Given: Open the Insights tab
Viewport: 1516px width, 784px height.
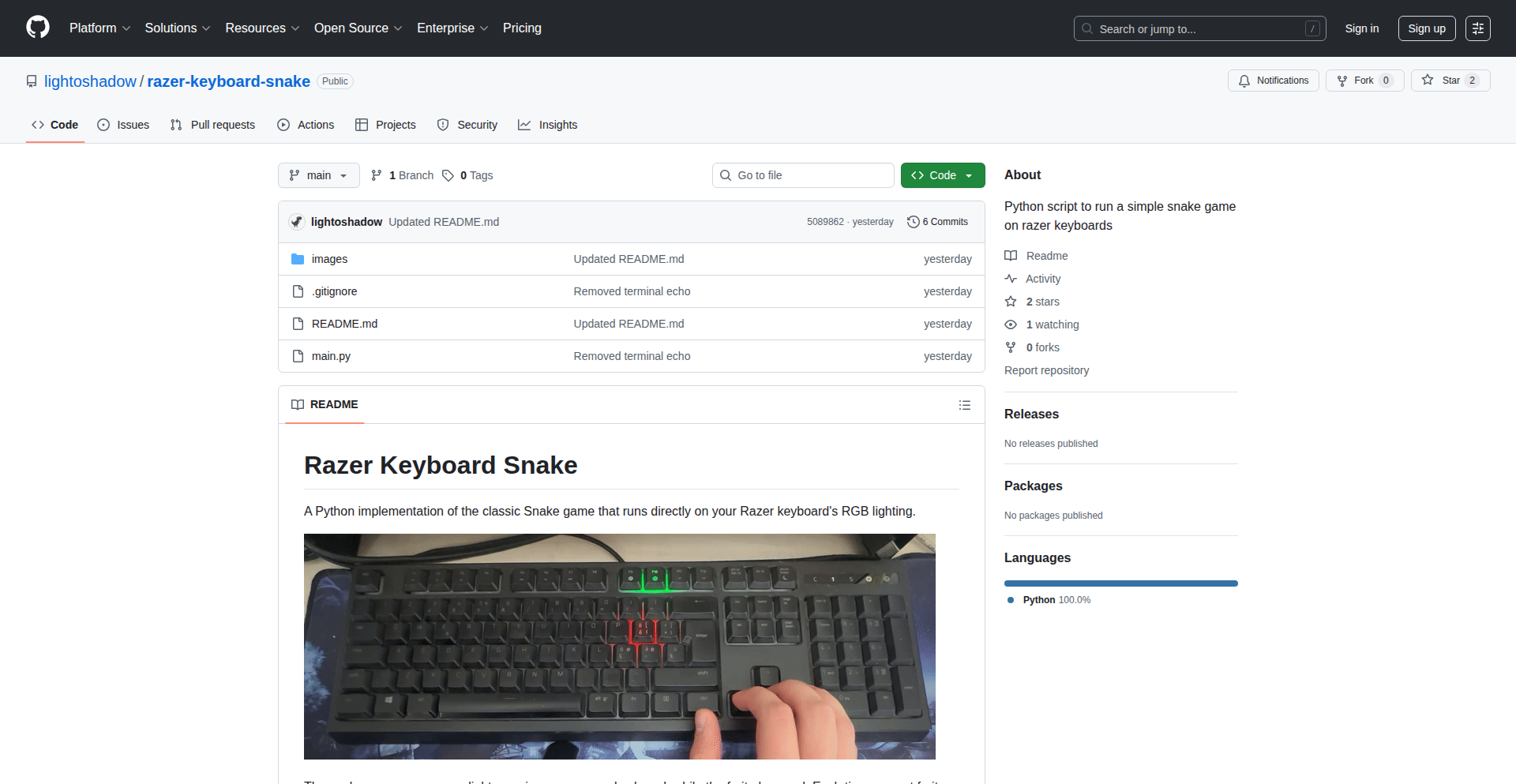Looking at the screenshot, I should tap(547, 125).
